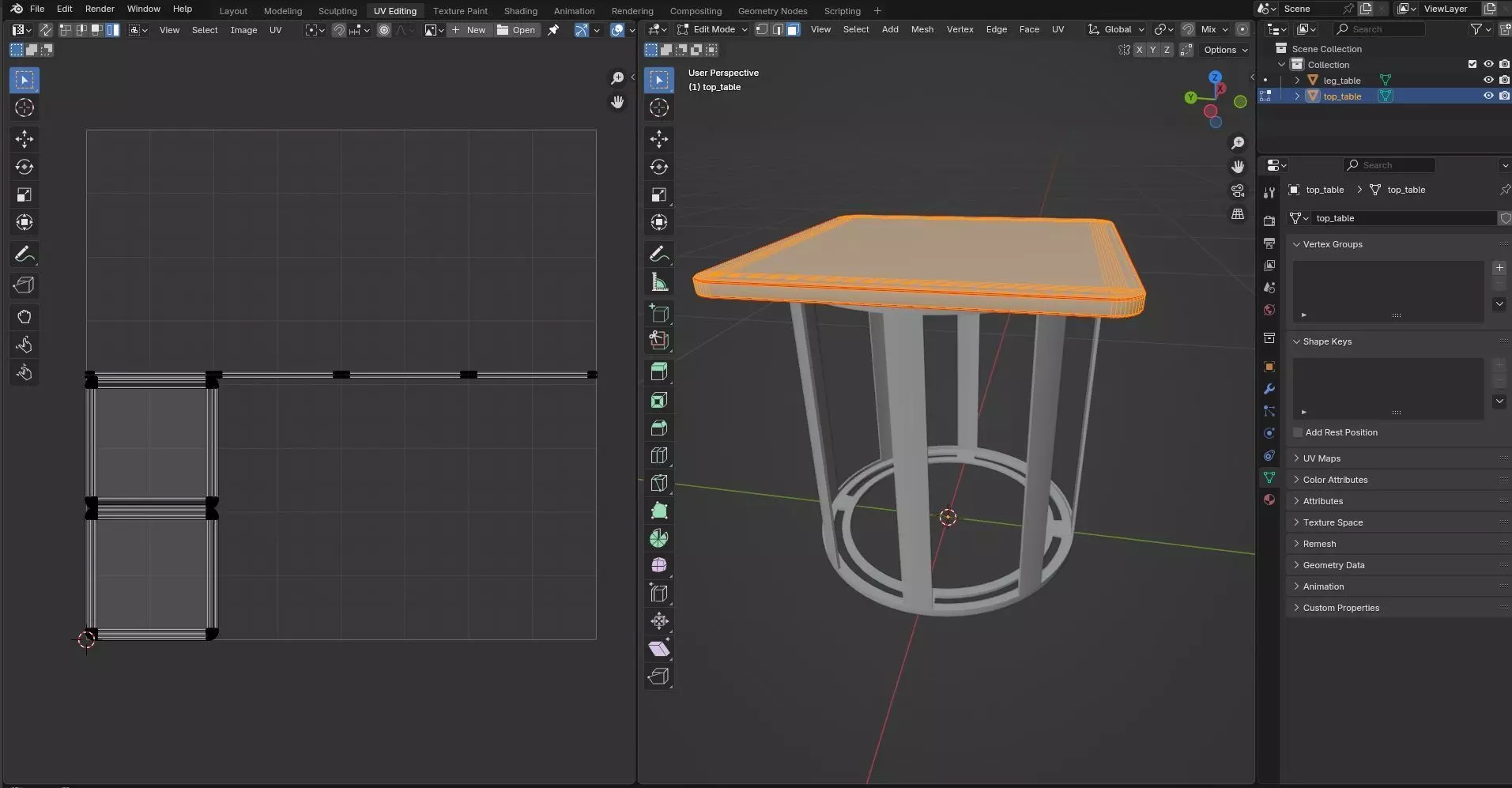
Task: Select the Shear tool
Action: point(659,649)
